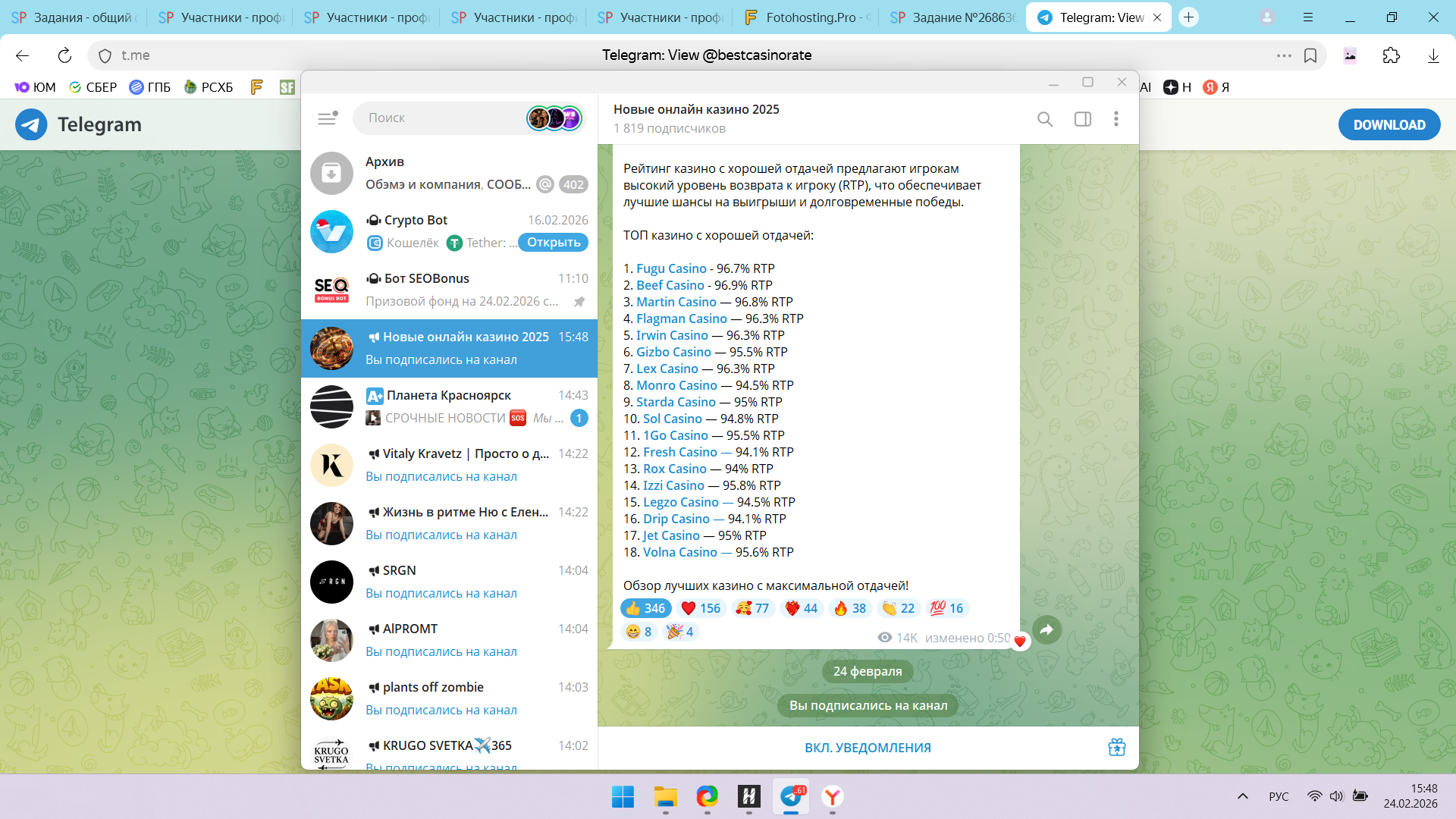Switch to the Fotohosting.Pro browser tab
Viewport: 1456px width, 819px height.
pos(808,17)
